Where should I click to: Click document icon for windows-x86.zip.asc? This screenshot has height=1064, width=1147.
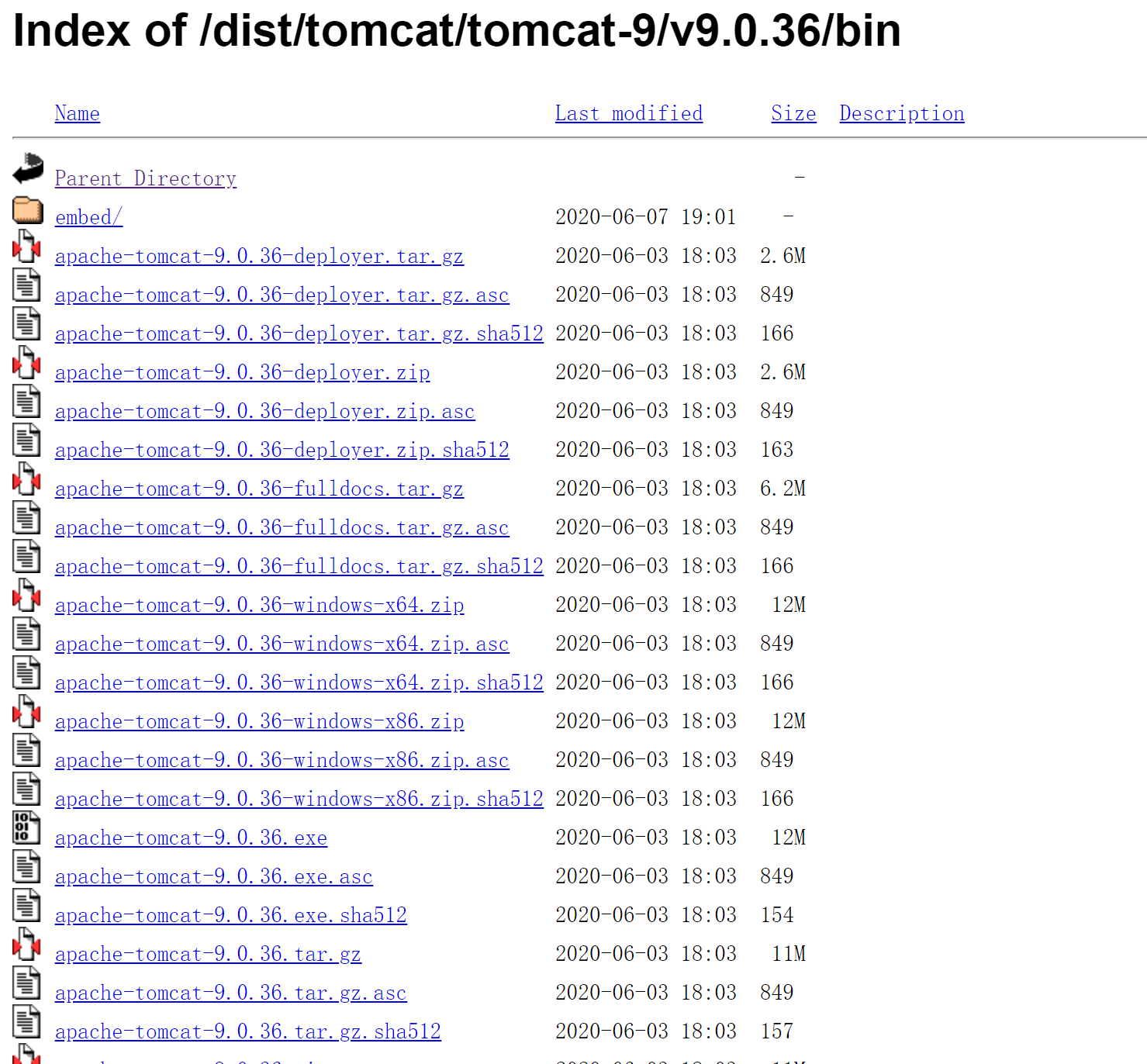[x=26, y=750]
